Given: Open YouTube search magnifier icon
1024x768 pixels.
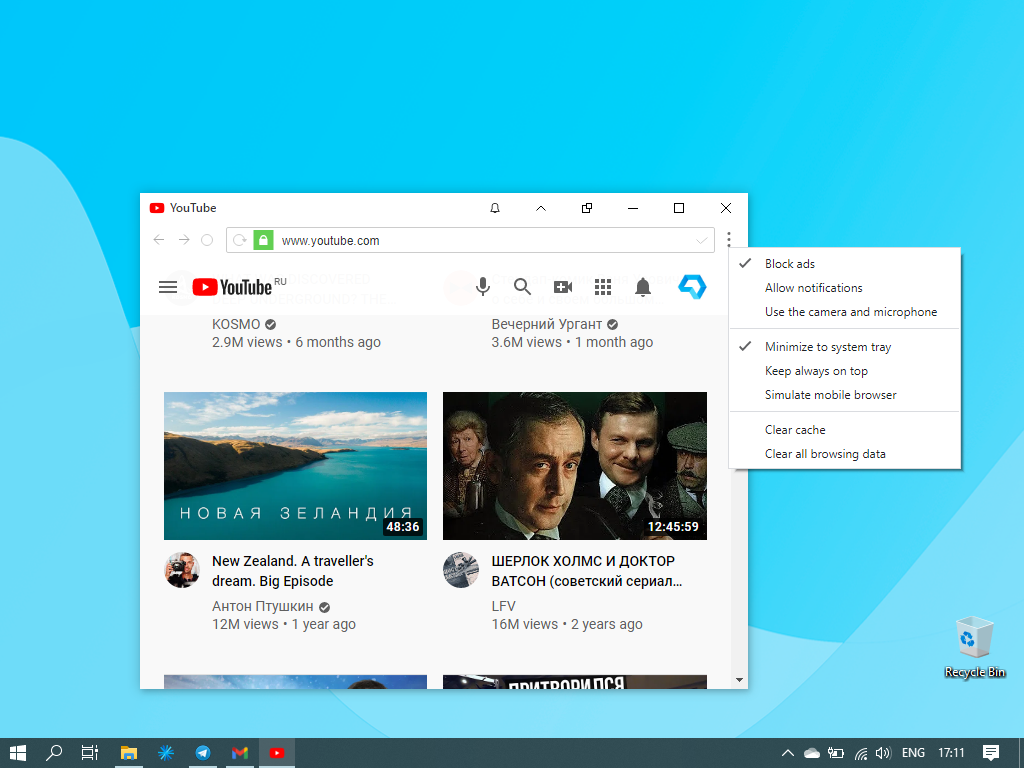Looking at the screenshot, I should point(522,287).
